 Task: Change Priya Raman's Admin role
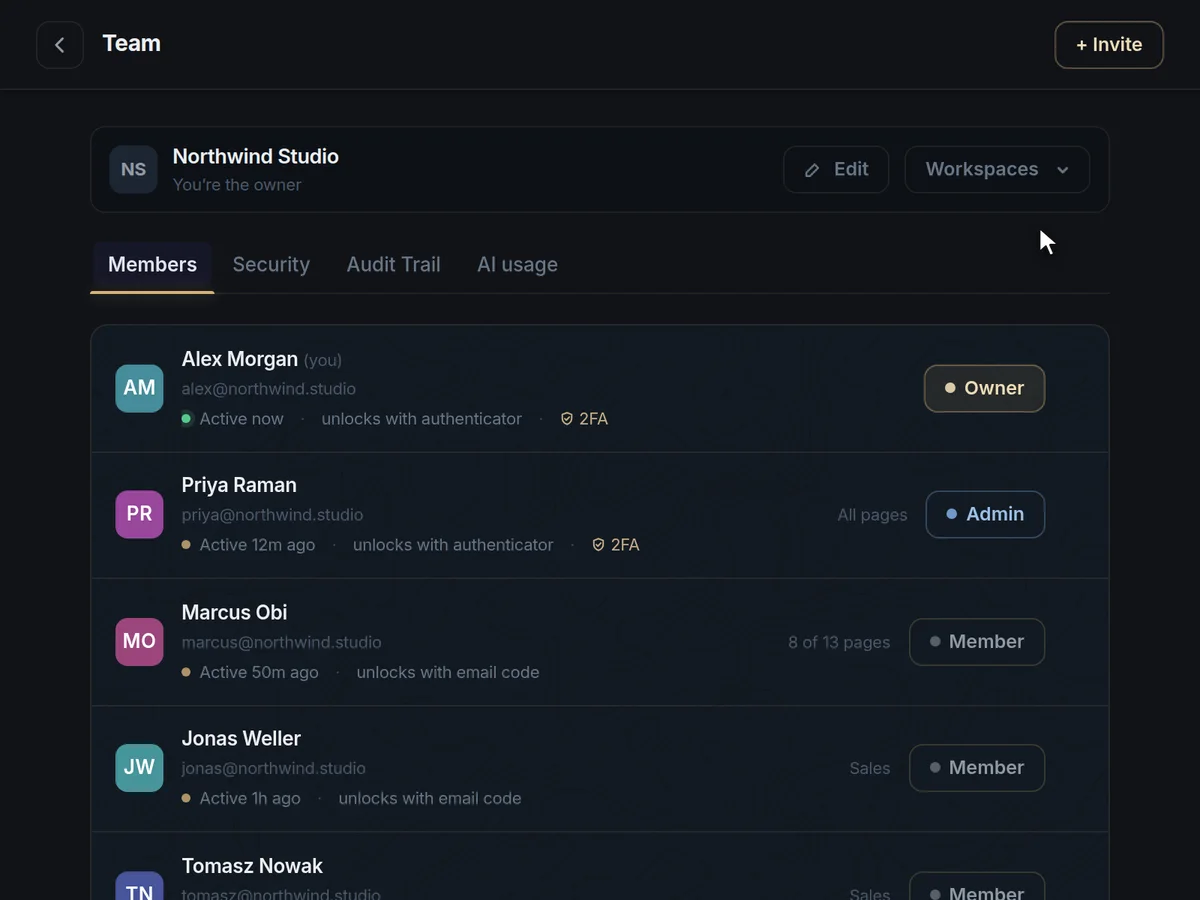point(985,514)
